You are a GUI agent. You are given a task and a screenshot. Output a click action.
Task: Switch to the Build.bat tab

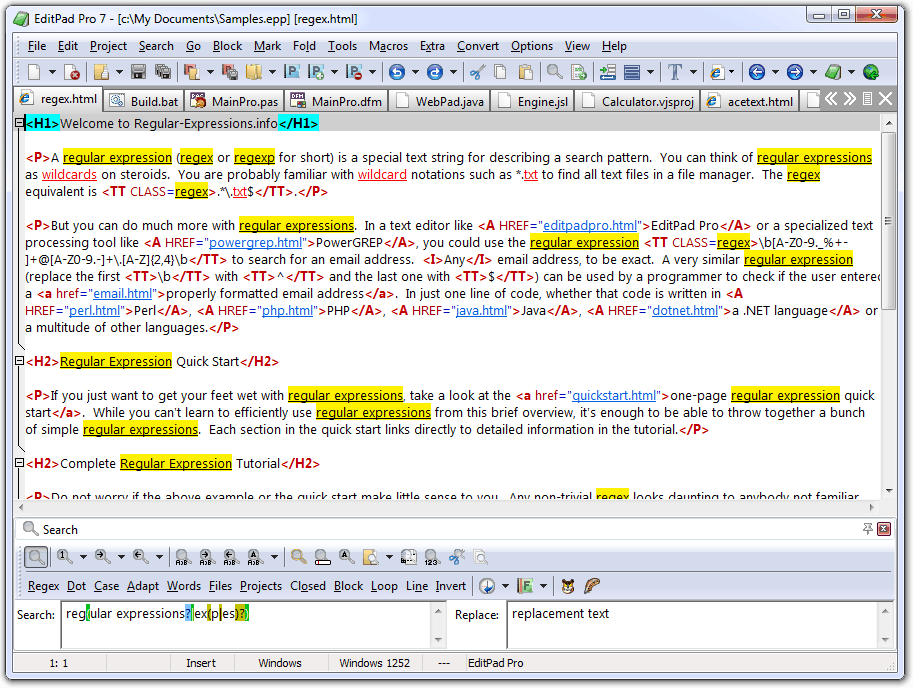pyautogui.click(x=144, y=101)
